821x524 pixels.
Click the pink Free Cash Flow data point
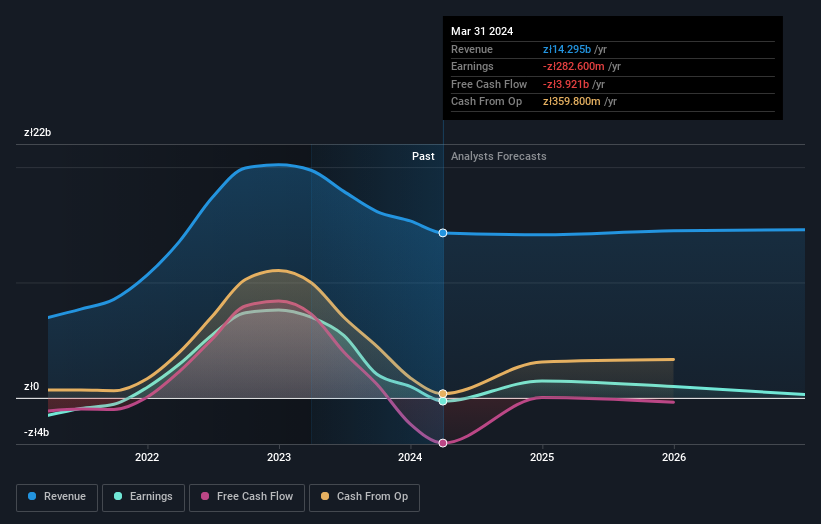(443, 443)
